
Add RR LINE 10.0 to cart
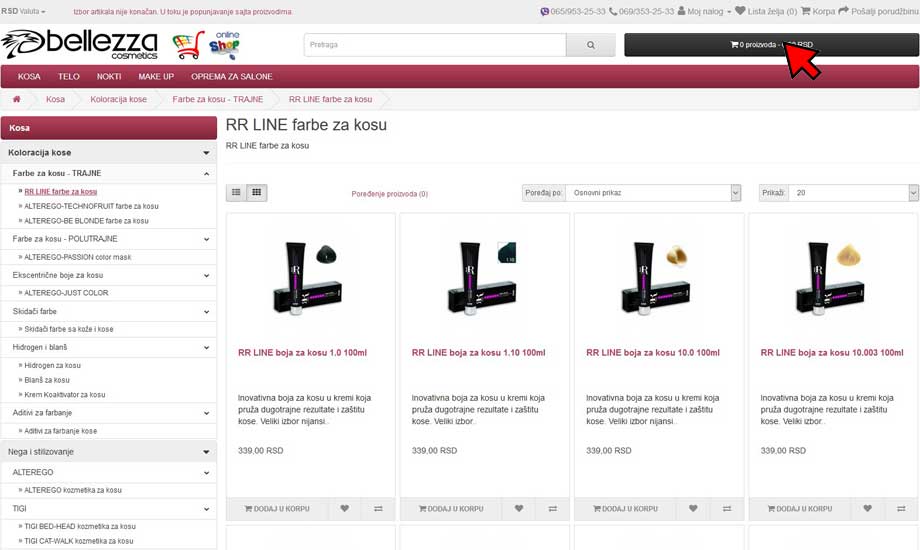[x=625, y=509]
